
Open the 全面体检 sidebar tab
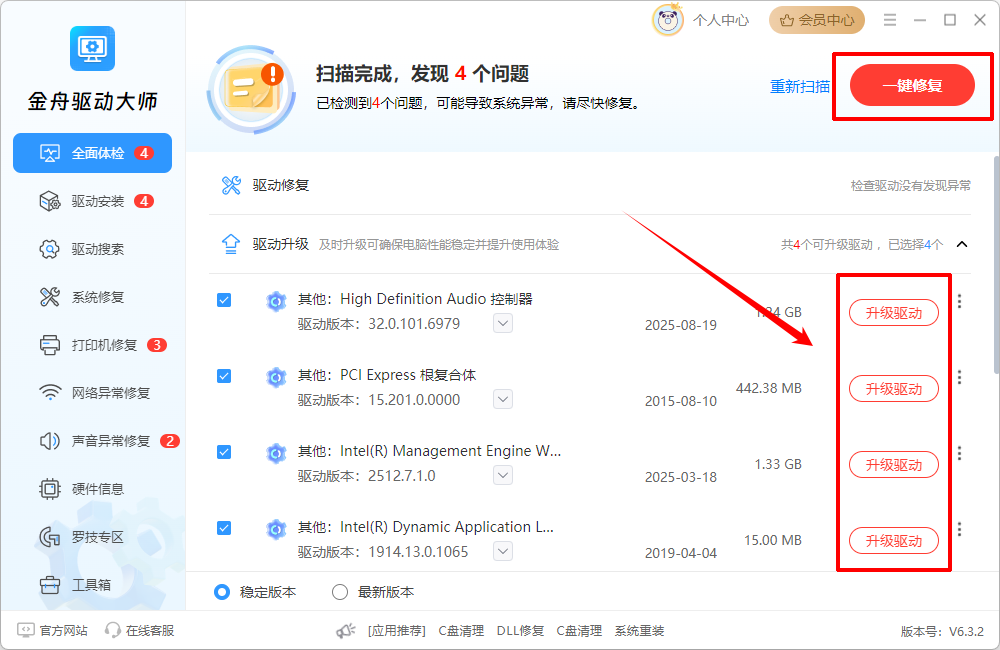[x=92, y=153]
